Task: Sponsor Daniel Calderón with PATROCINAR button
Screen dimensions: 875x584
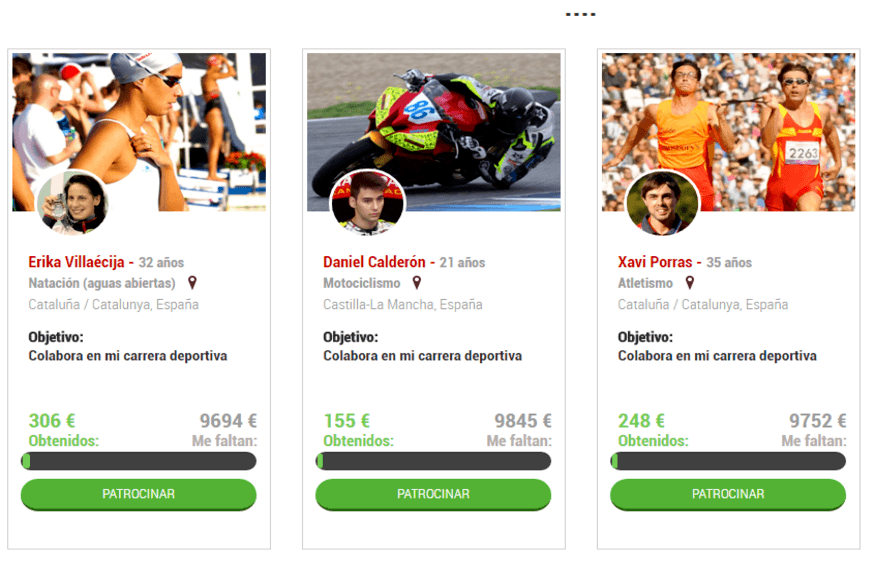Action: [x=433, y=494]
